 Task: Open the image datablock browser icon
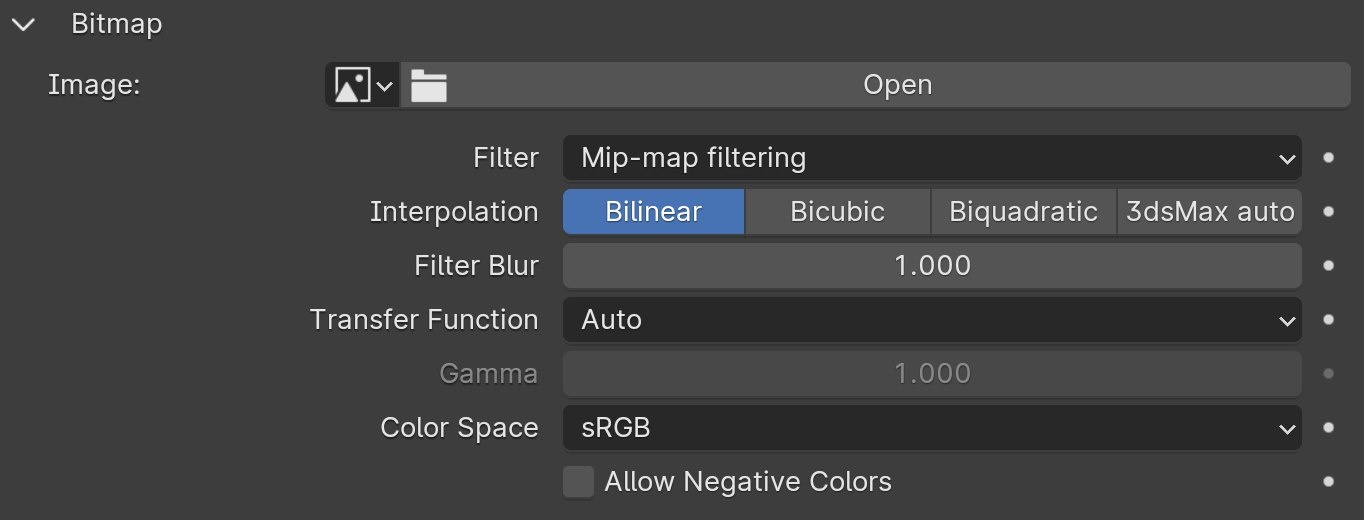click(x=362, y=86)
